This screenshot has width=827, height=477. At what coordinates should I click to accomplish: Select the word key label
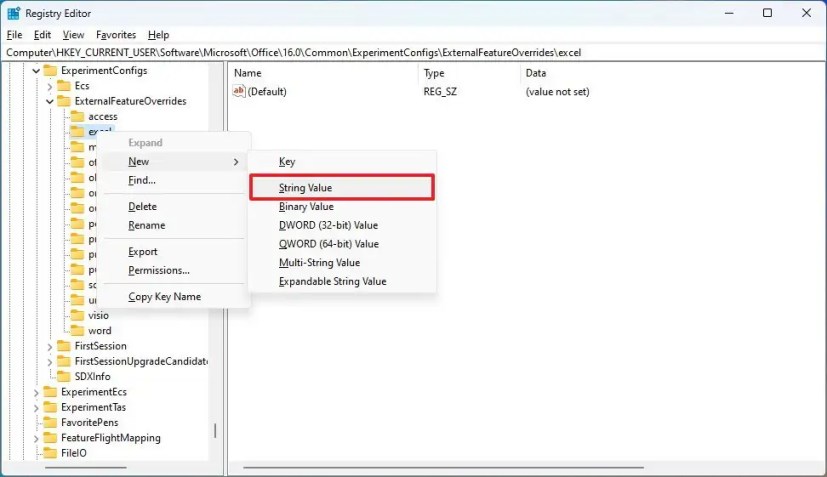[100, 331]
